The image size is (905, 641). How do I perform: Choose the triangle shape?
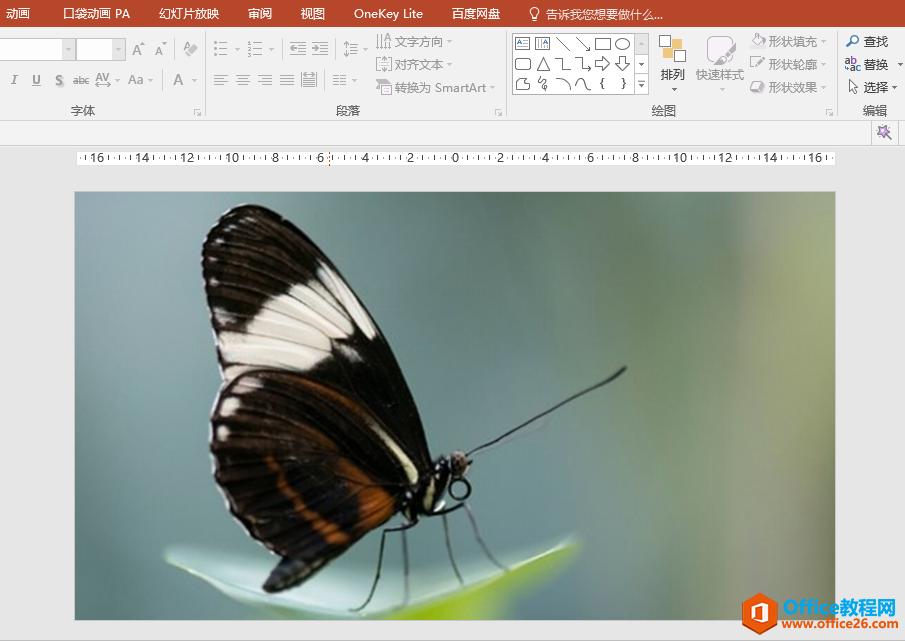coord(543,64)
